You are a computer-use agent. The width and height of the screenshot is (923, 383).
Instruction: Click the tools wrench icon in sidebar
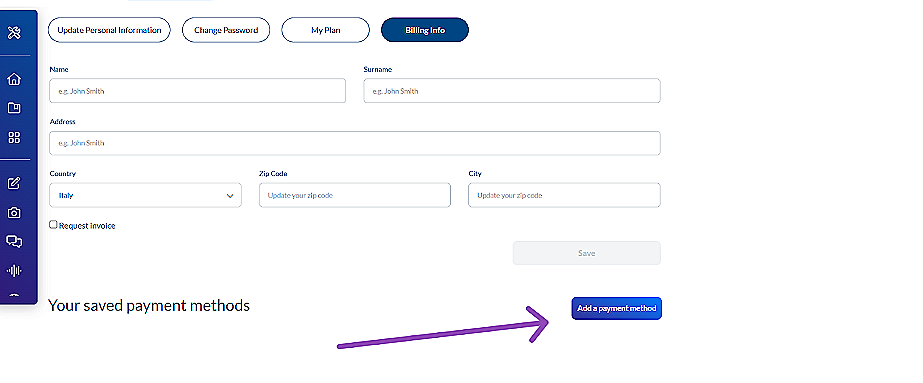(14, 32)
